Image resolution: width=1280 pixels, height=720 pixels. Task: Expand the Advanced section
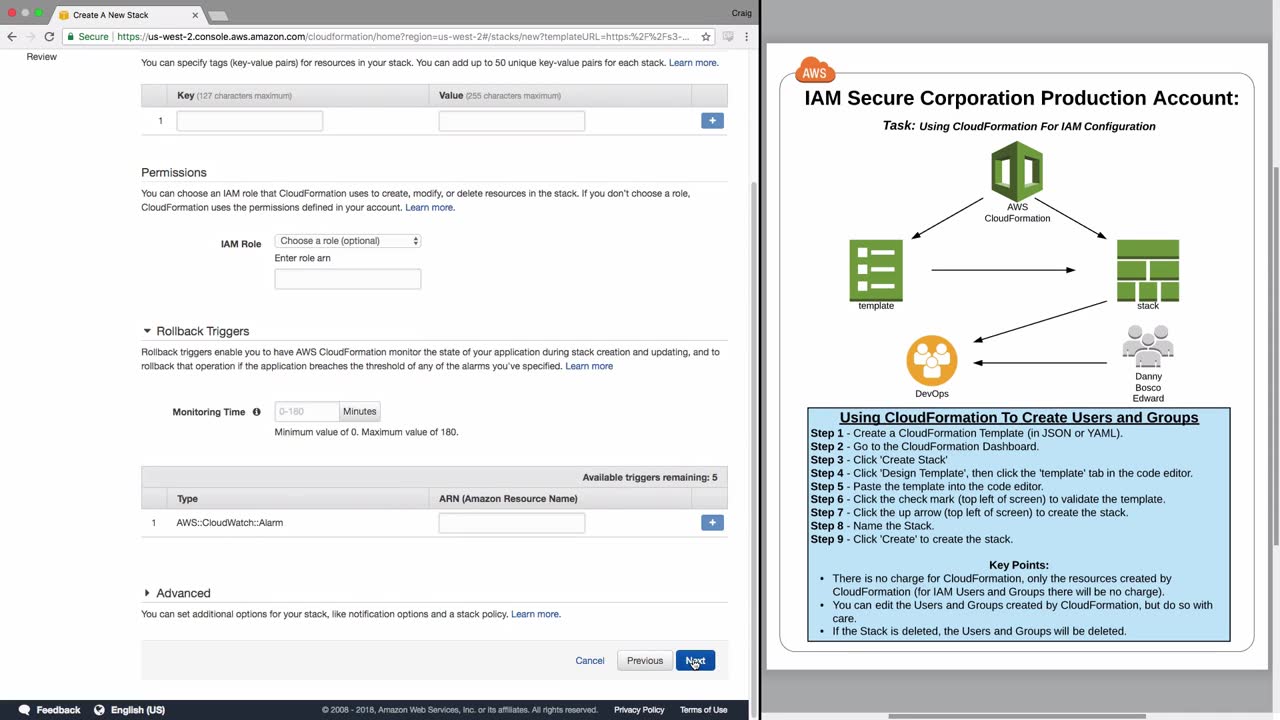(147, 593)
